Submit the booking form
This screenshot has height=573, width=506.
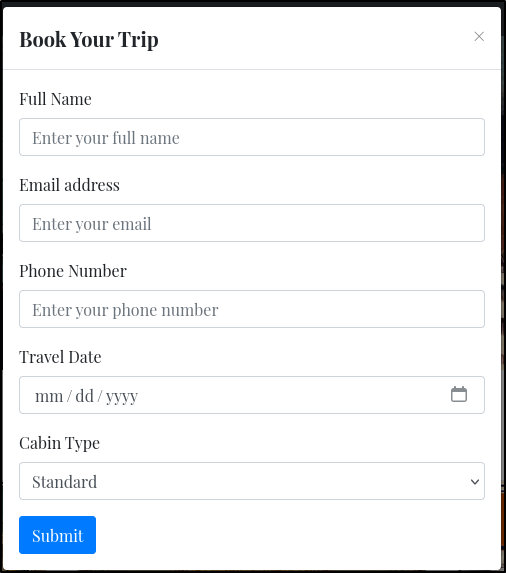point(57,535)
